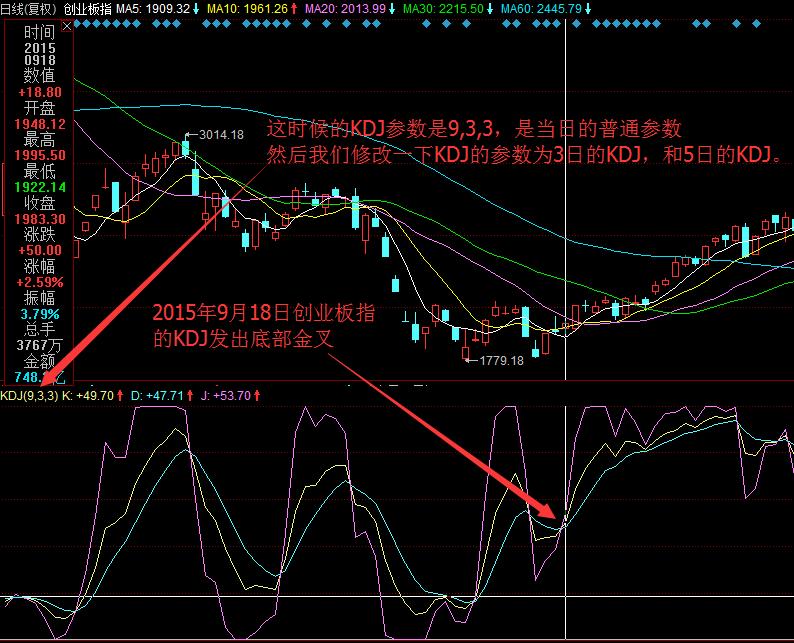Click the date value 0918 in info panel

pyautogui.click(x=40, y=60)
